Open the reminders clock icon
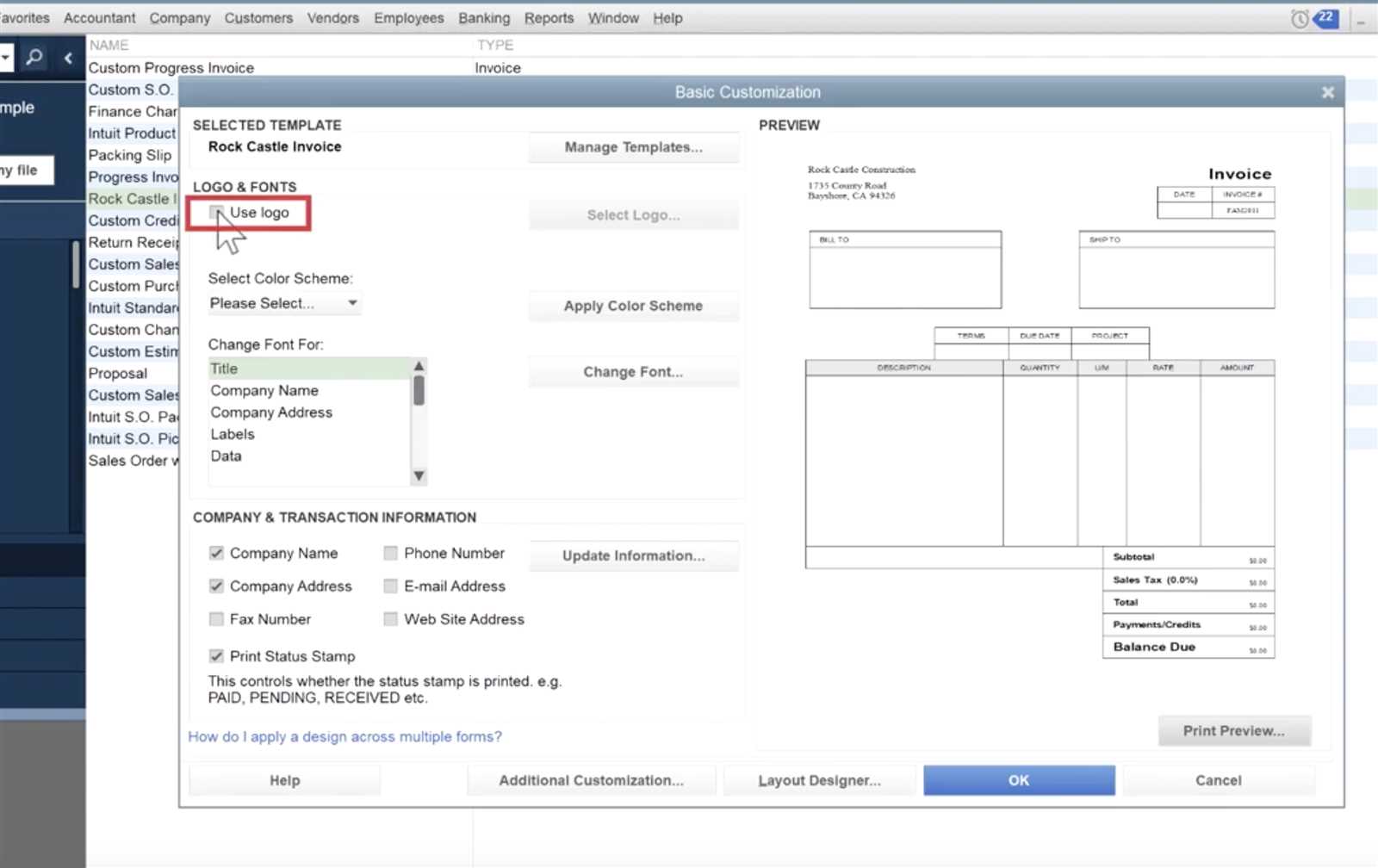The image size is (1378, 868). pyautogui.click(x=1300, y=18)
